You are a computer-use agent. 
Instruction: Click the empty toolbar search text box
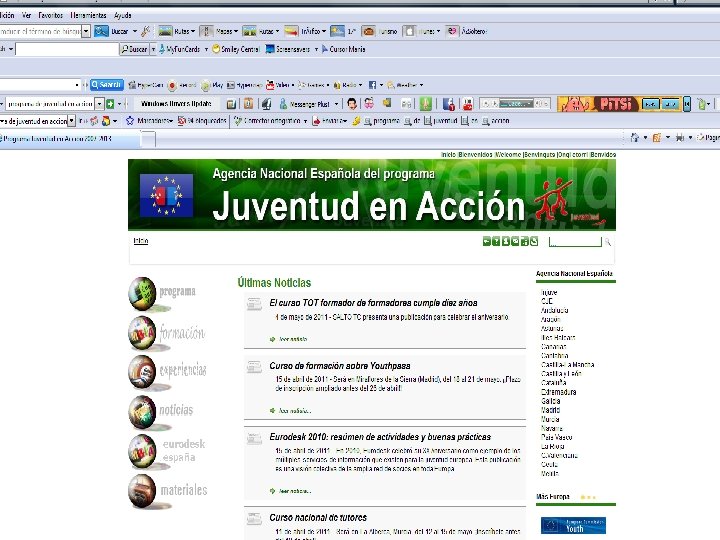(67, 49)
